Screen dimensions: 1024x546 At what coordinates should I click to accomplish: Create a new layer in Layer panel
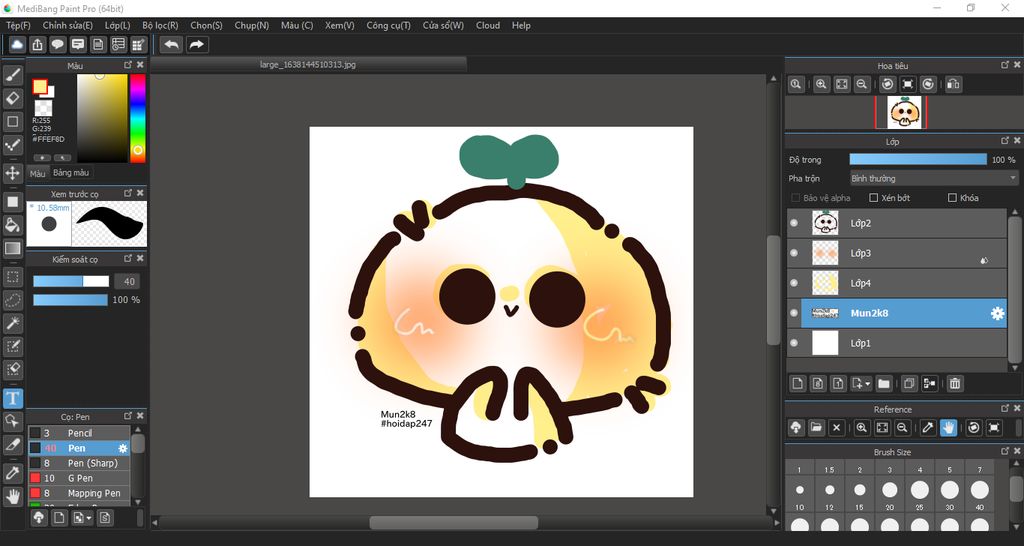tap(797, 384)
